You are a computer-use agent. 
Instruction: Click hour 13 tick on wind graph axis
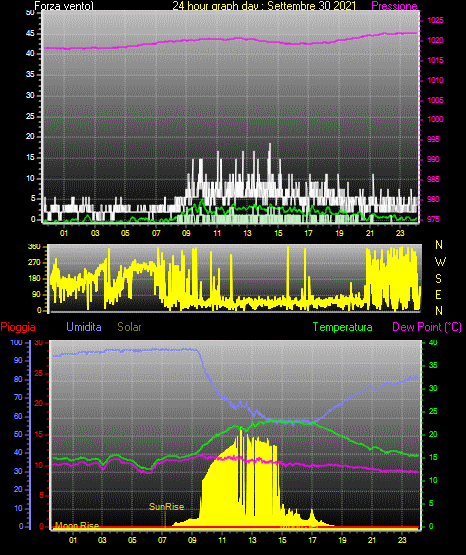tap(247, 233)
